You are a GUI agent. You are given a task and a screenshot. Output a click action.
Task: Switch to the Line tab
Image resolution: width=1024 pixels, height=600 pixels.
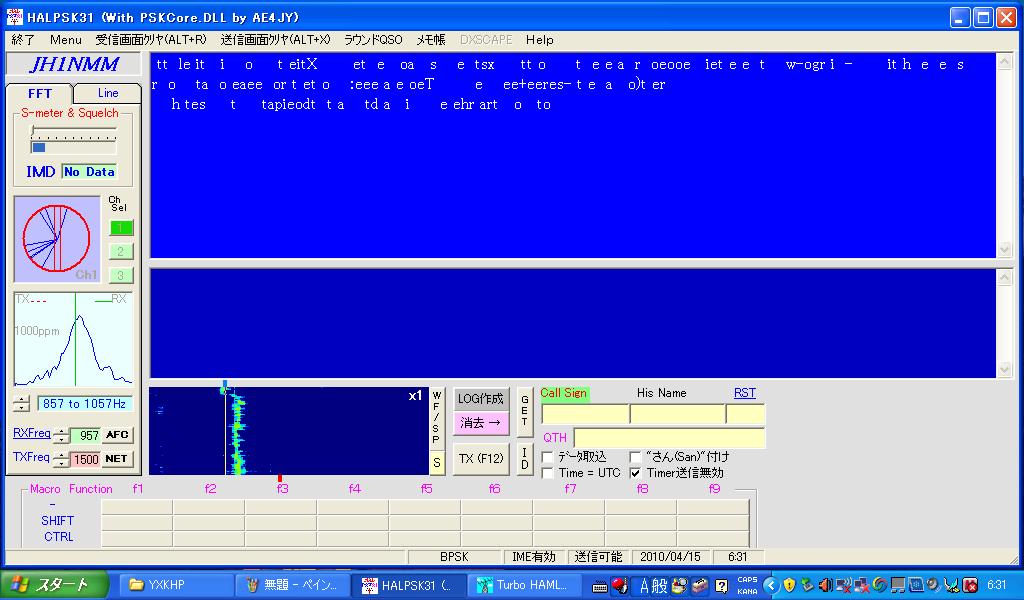point(108,93)
